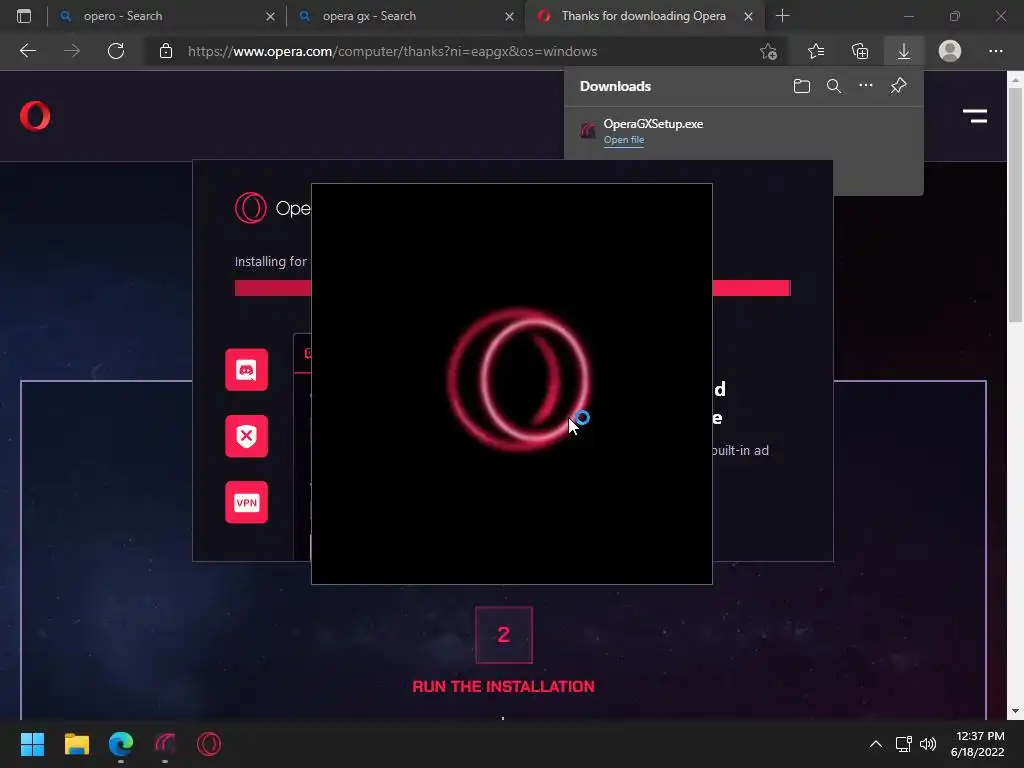This screenshot has width=1024, height=768.
Task: Close the 'opera gx - Search' tab
Action: pyautogui.click(x=509, y=16)
